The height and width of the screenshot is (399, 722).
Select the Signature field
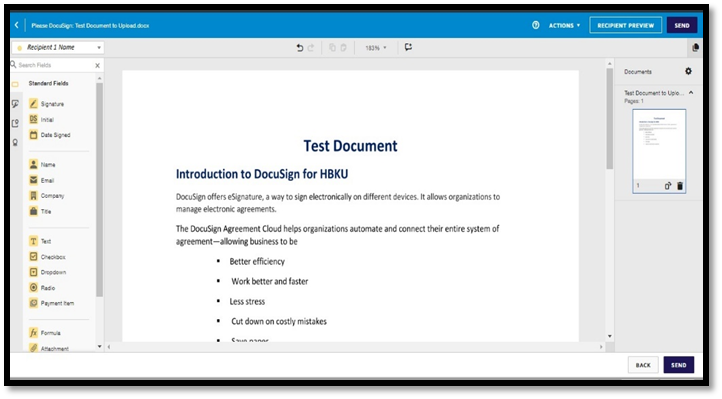(x=47, y=104)
